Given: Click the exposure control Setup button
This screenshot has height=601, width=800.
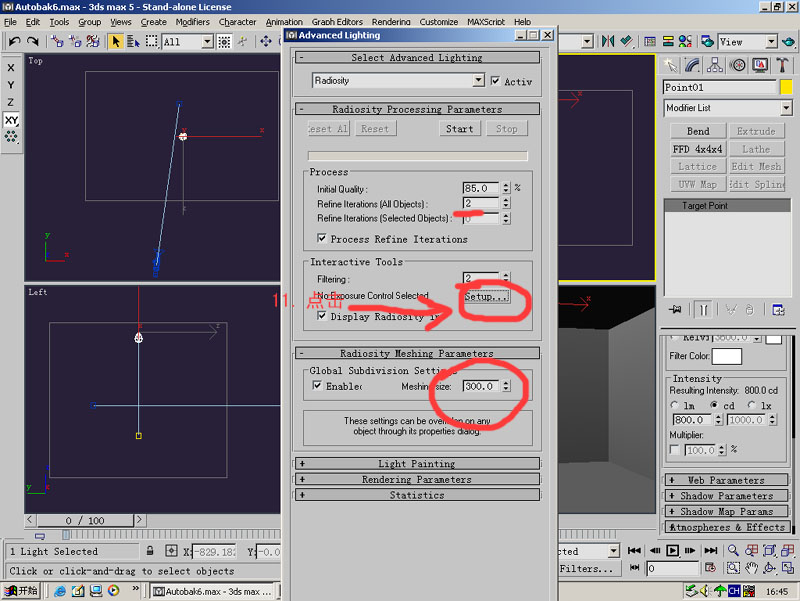Looking at the screenshot, I should [x=486, y=296].
